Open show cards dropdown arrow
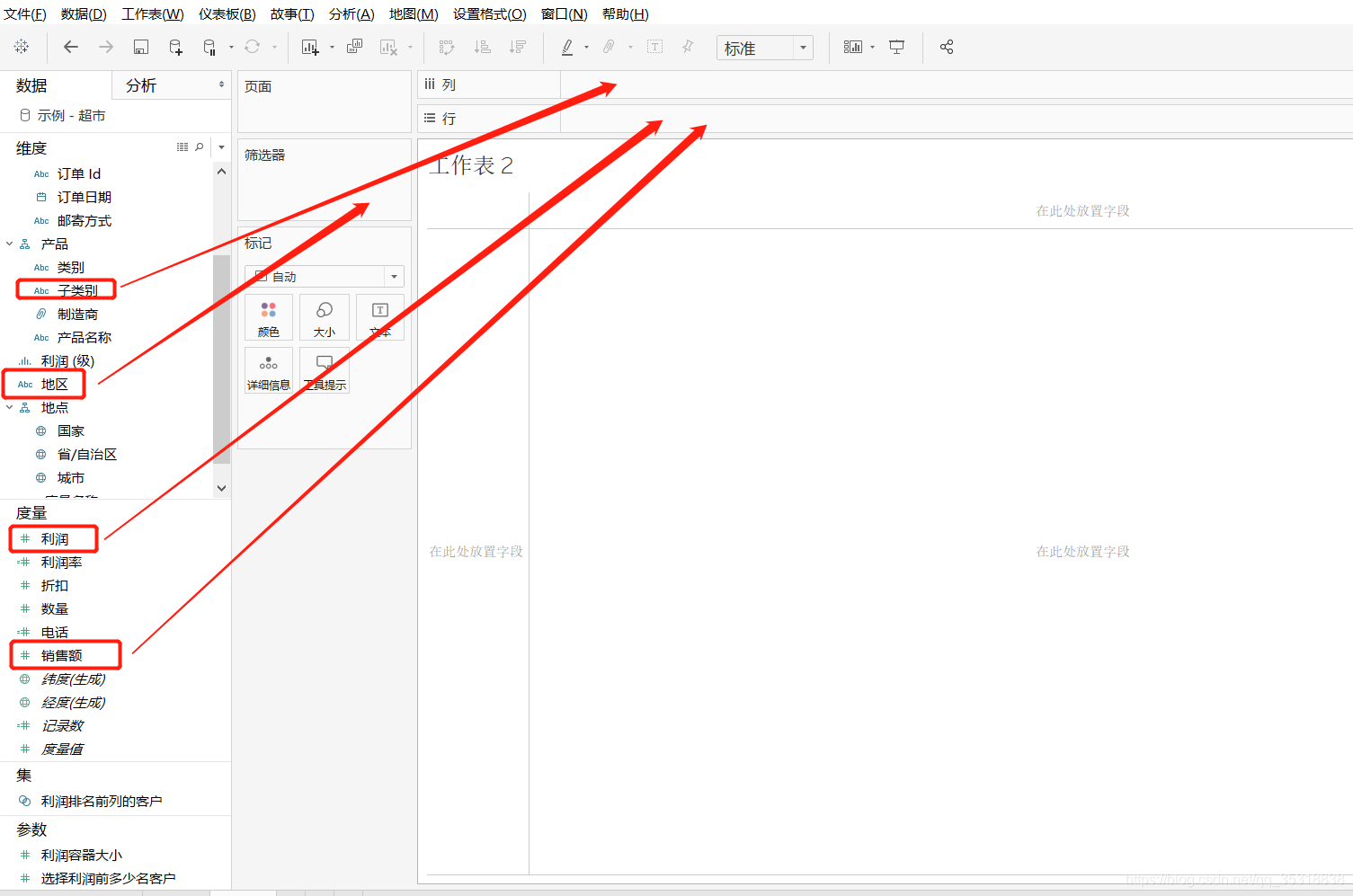 [x=872, y=47]
